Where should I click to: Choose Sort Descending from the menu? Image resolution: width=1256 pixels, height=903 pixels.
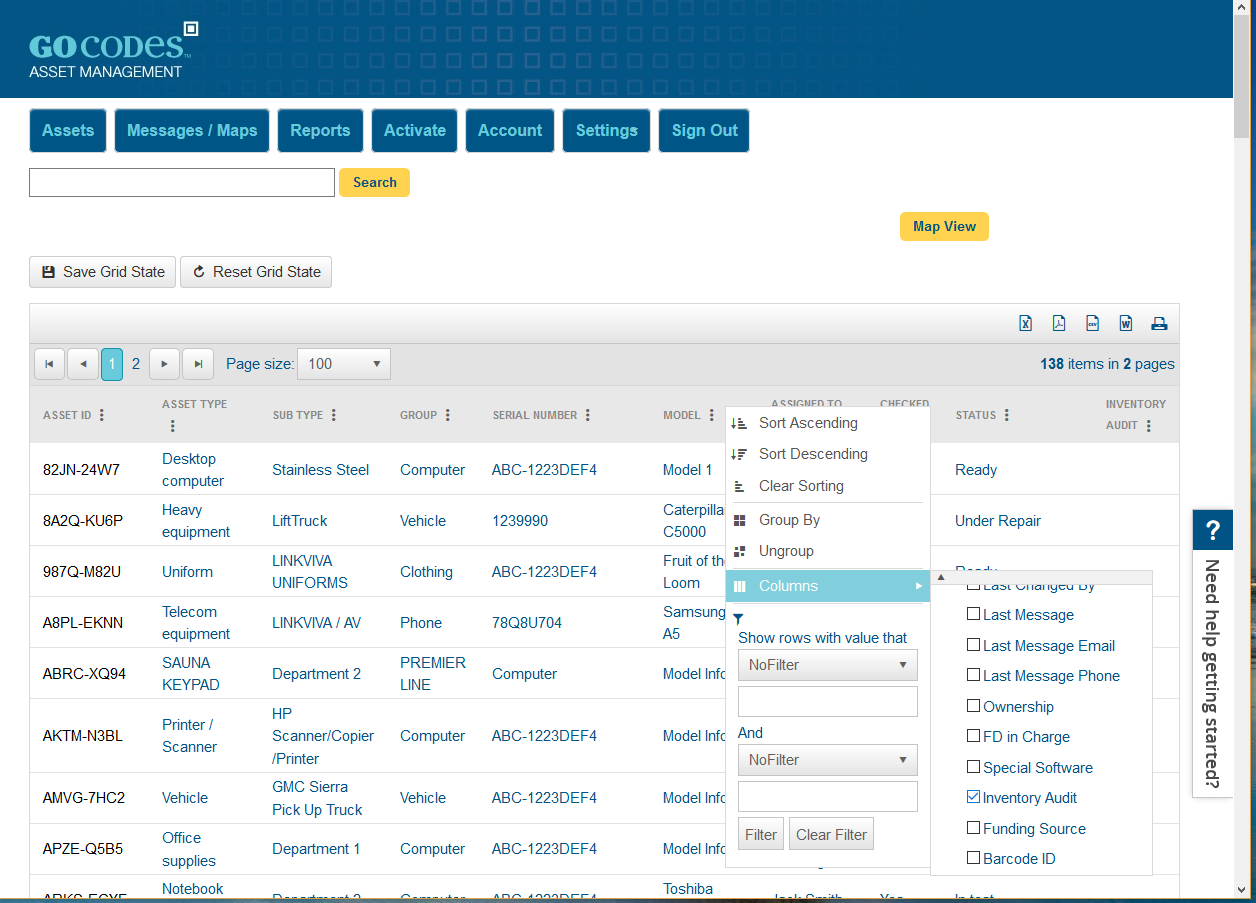click(827, 454)
